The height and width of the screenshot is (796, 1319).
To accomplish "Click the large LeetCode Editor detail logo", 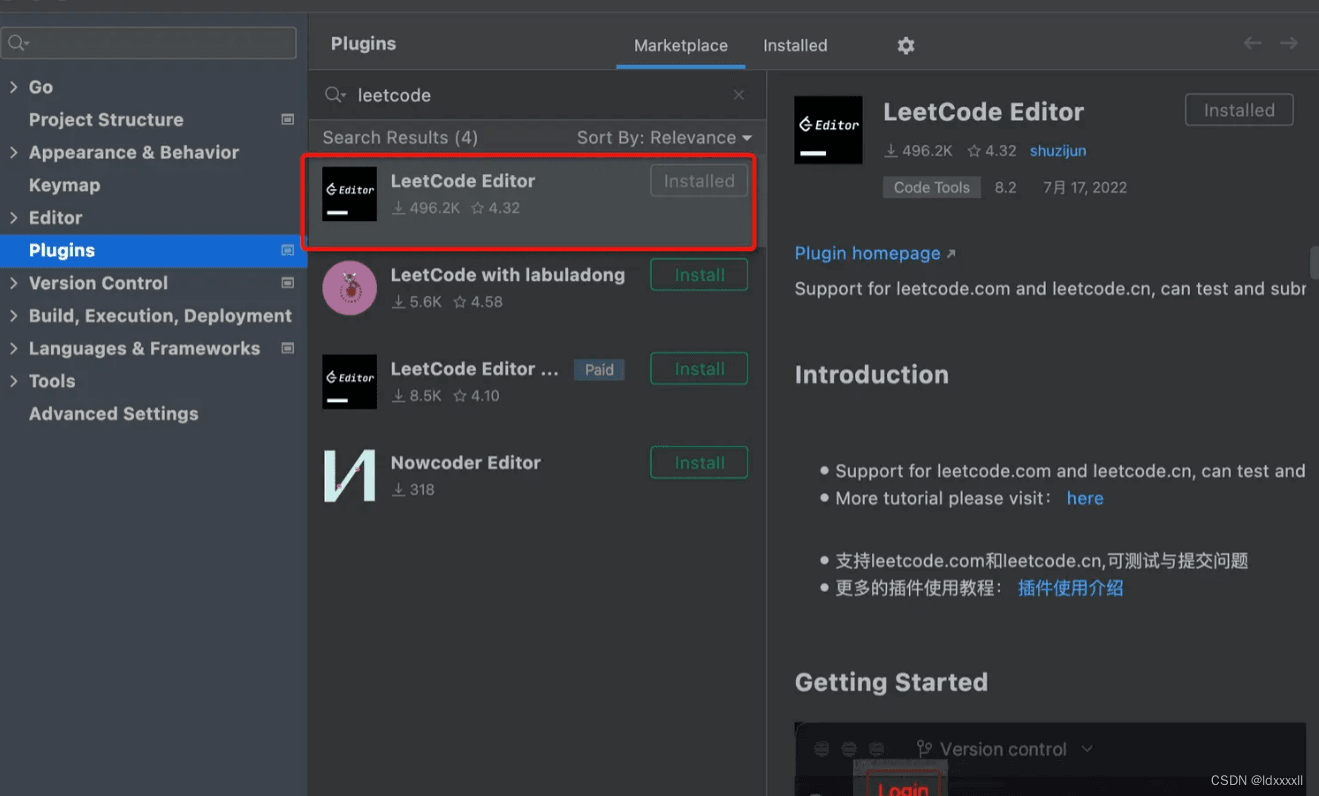I will 828,130.
